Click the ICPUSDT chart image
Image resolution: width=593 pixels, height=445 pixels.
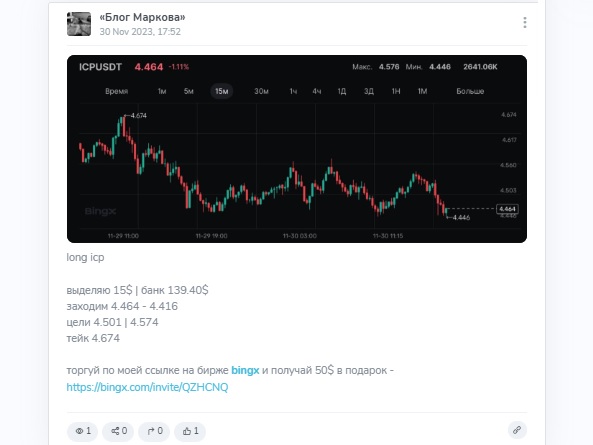point(297,149)
